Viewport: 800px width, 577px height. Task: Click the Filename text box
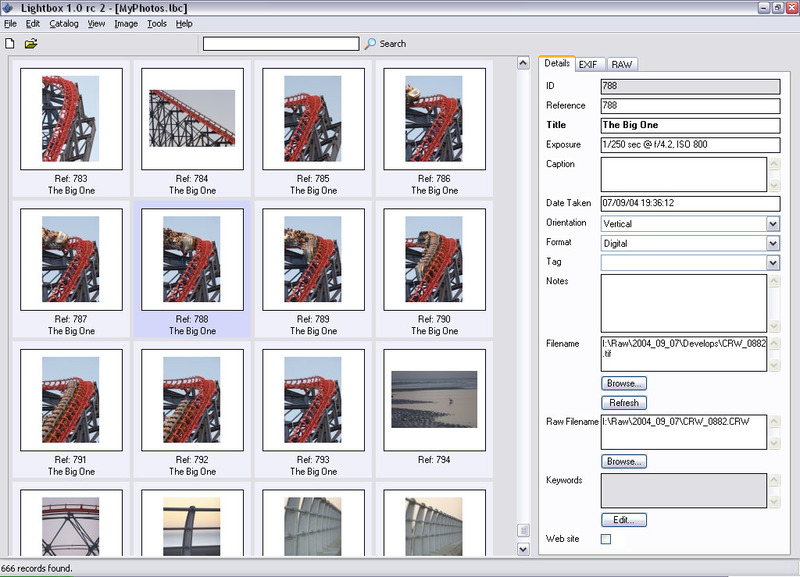684,354
